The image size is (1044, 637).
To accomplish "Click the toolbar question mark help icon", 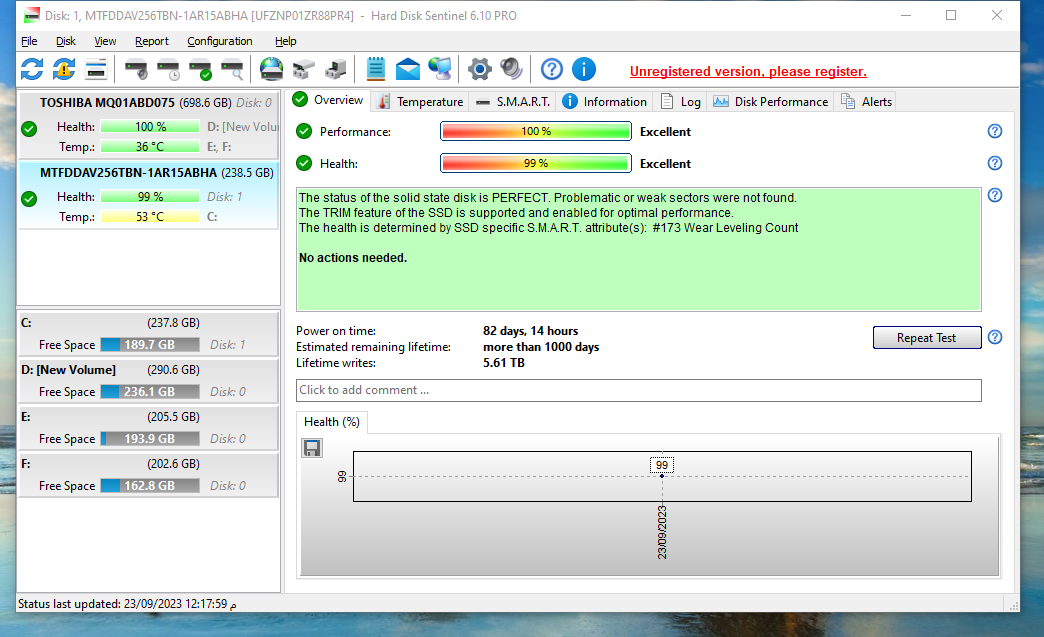I will click(x=551, y=69).
